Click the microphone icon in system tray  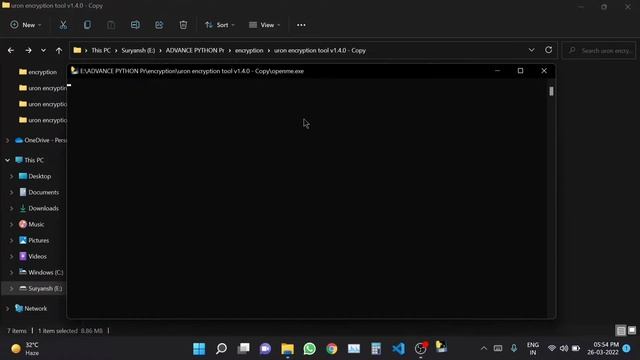pyautogui.click(x=514, y=349)
